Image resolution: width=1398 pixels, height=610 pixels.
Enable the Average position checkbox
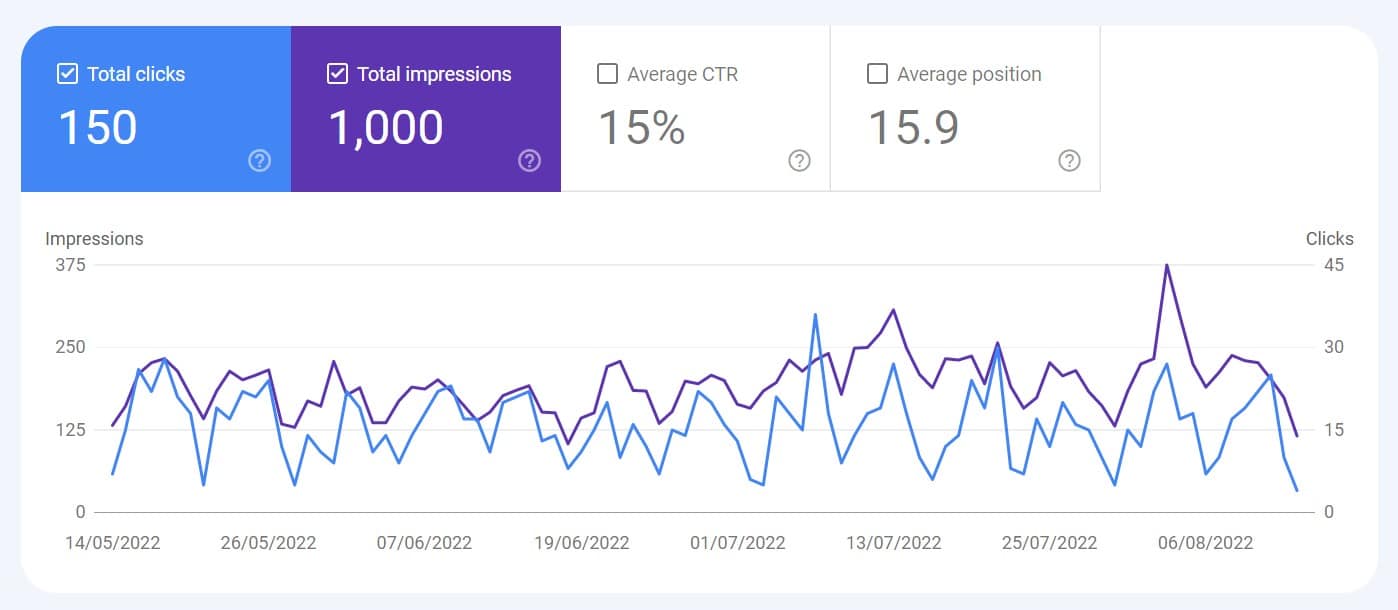tap(877, 74)
